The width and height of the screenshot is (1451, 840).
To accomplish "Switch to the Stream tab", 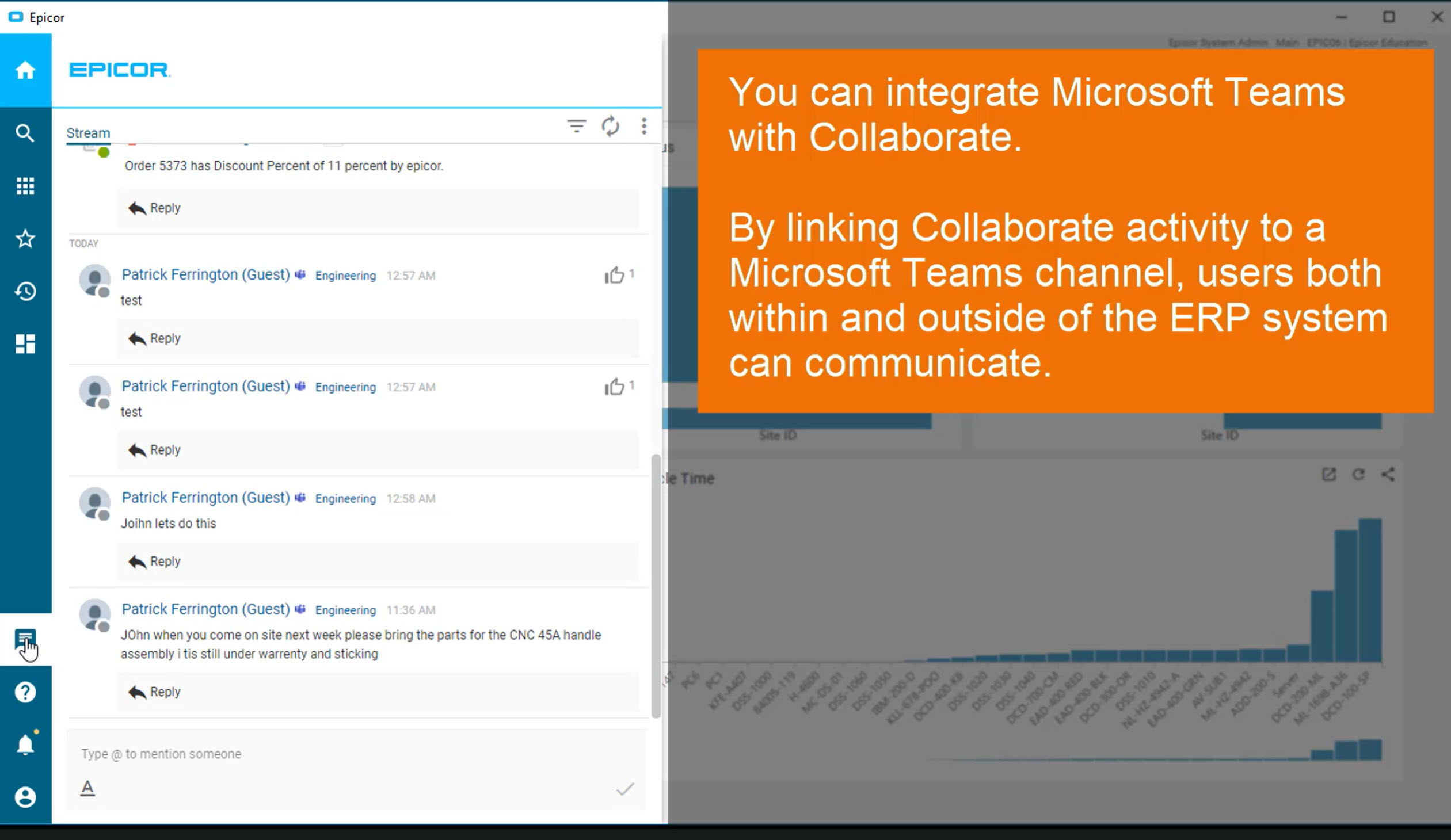I will (x=88, y=133).
